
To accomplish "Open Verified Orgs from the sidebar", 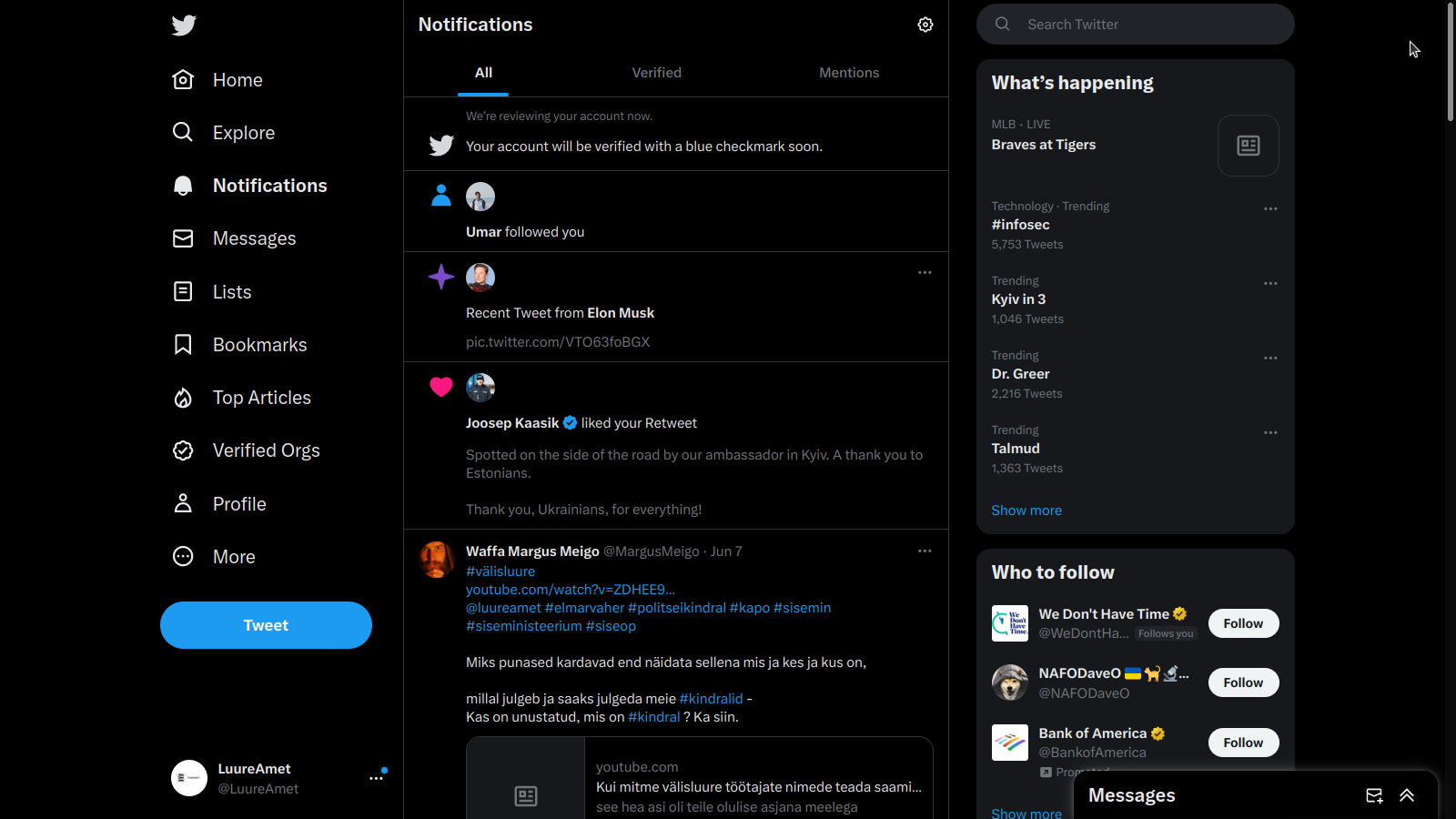I will [267, 450].
